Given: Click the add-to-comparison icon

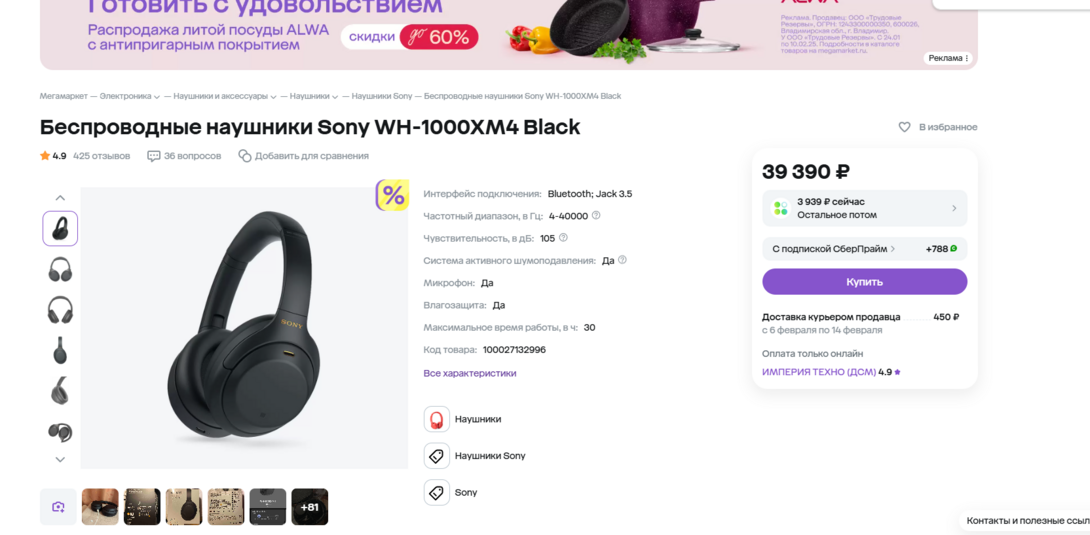Looking at the screenshot, I should pyautogui.click(x=244, y=156).
